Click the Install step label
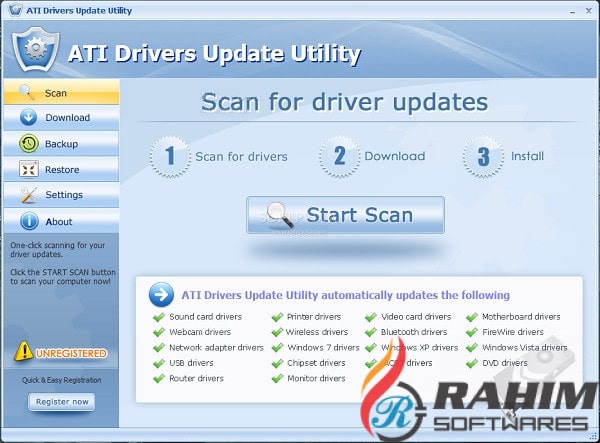Screen dimensions: 600x443 [x=527, y=156]
